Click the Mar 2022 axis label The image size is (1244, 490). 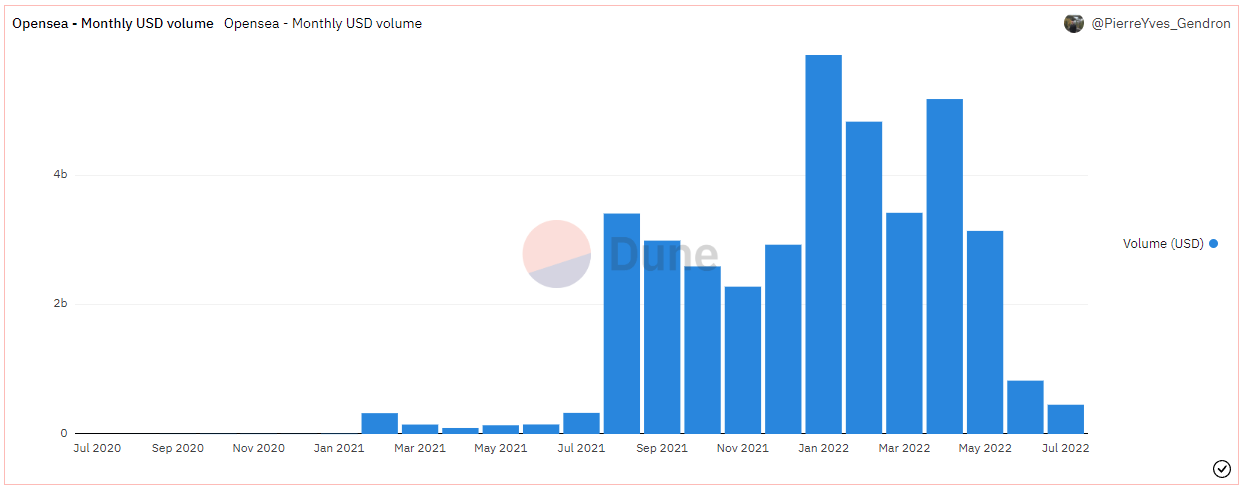(904, 448)
